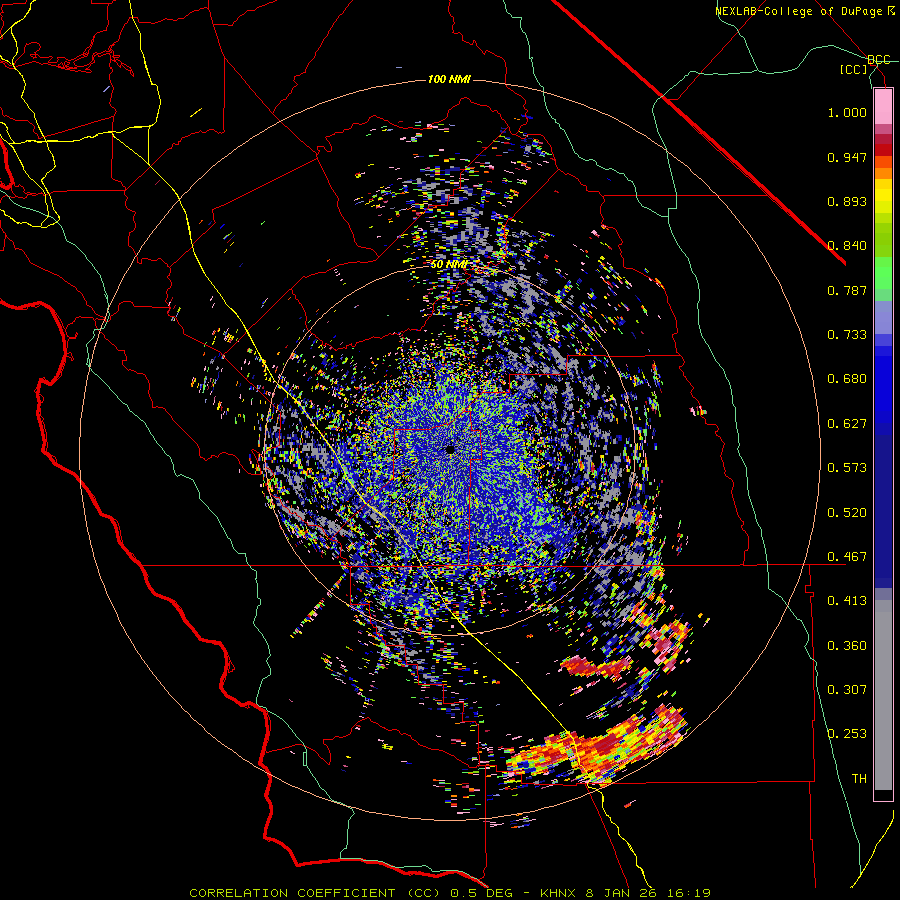Select the 0.627 legend value
Screen dimensions: 900x900
847,424
